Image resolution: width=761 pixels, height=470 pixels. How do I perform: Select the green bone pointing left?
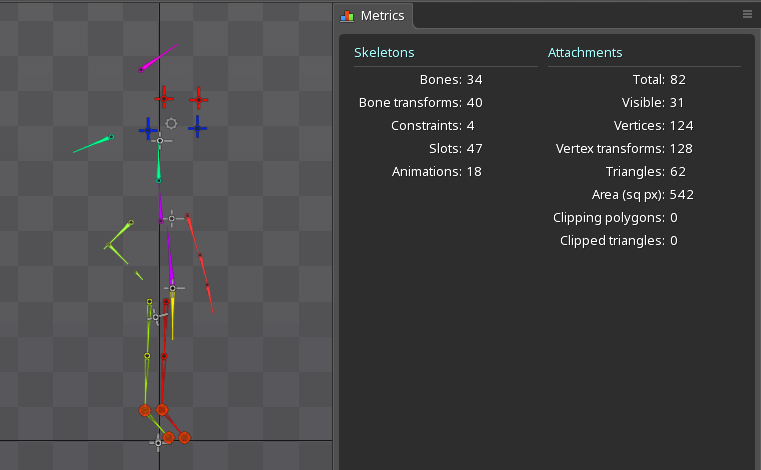click(94, 144)
